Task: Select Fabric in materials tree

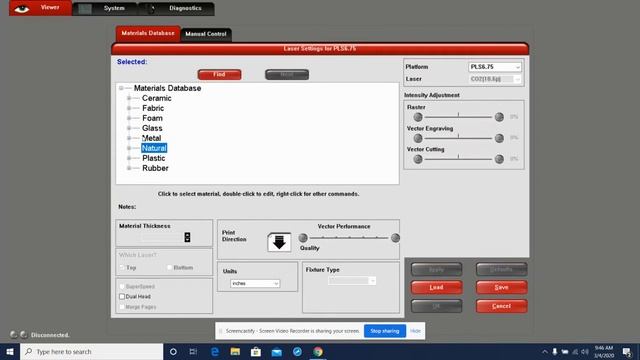Action: click(153, 108)
